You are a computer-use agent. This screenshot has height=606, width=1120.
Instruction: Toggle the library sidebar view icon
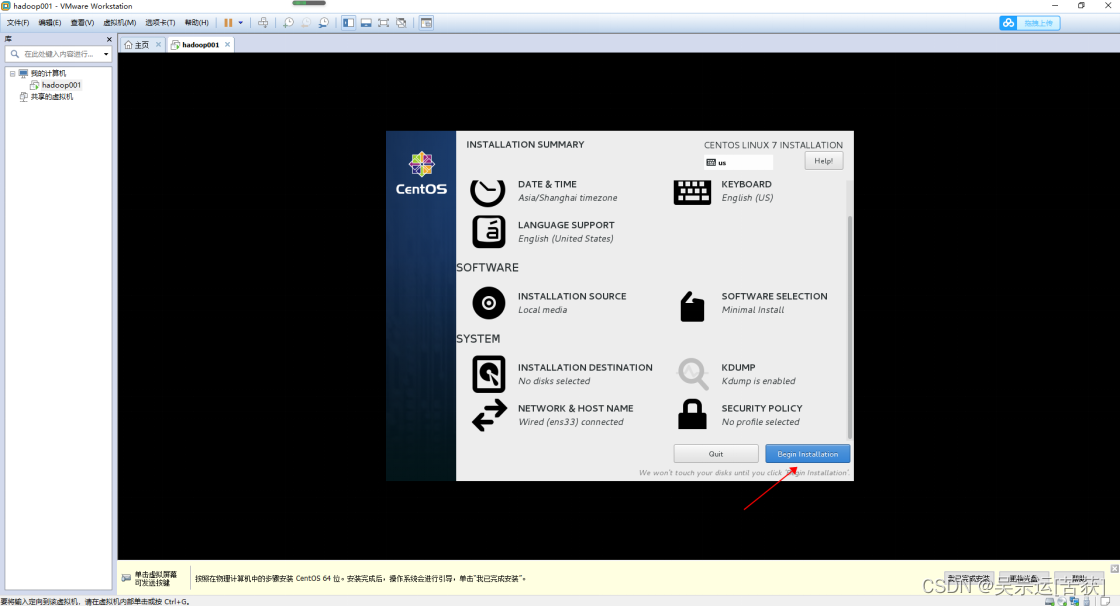(348, 23)
